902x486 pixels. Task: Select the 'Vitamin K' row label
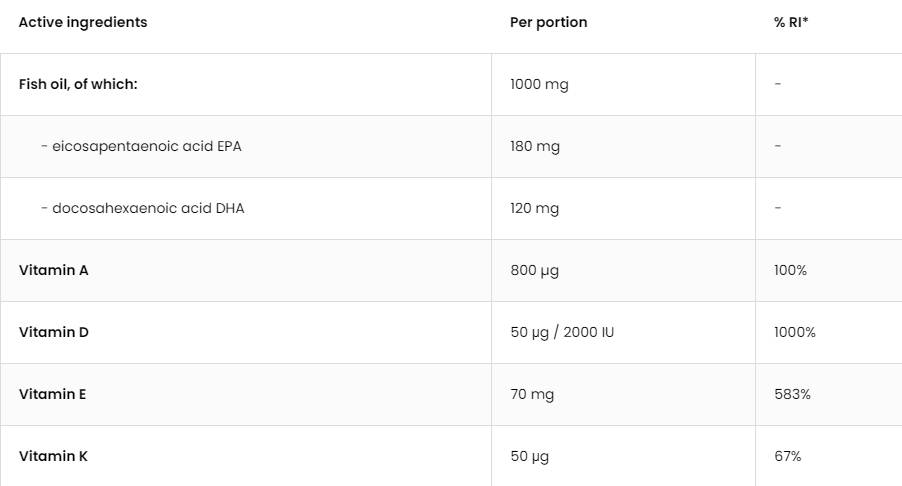tap(54, 457)
